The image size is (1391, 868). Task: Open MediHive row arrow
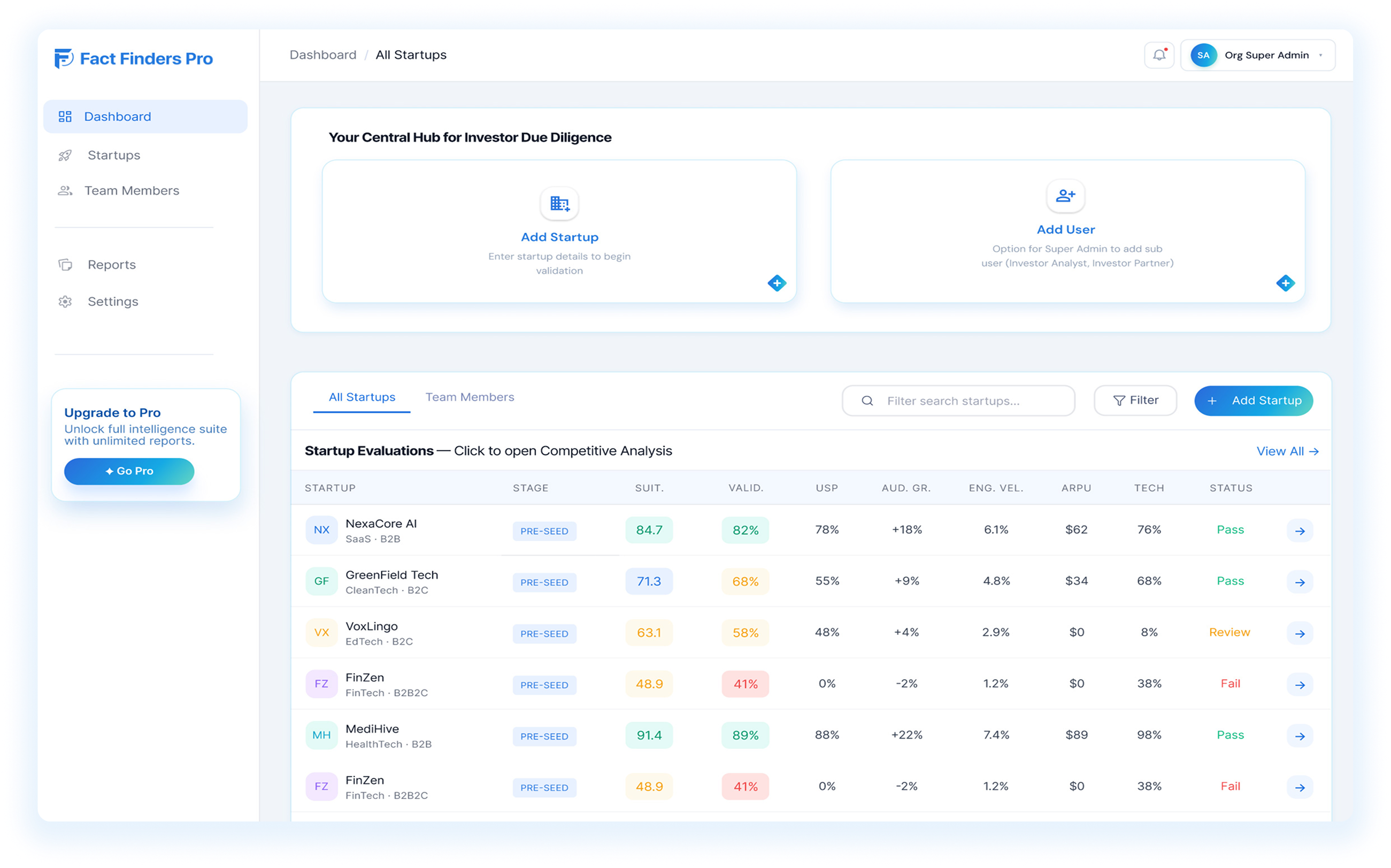point(1300,736)
